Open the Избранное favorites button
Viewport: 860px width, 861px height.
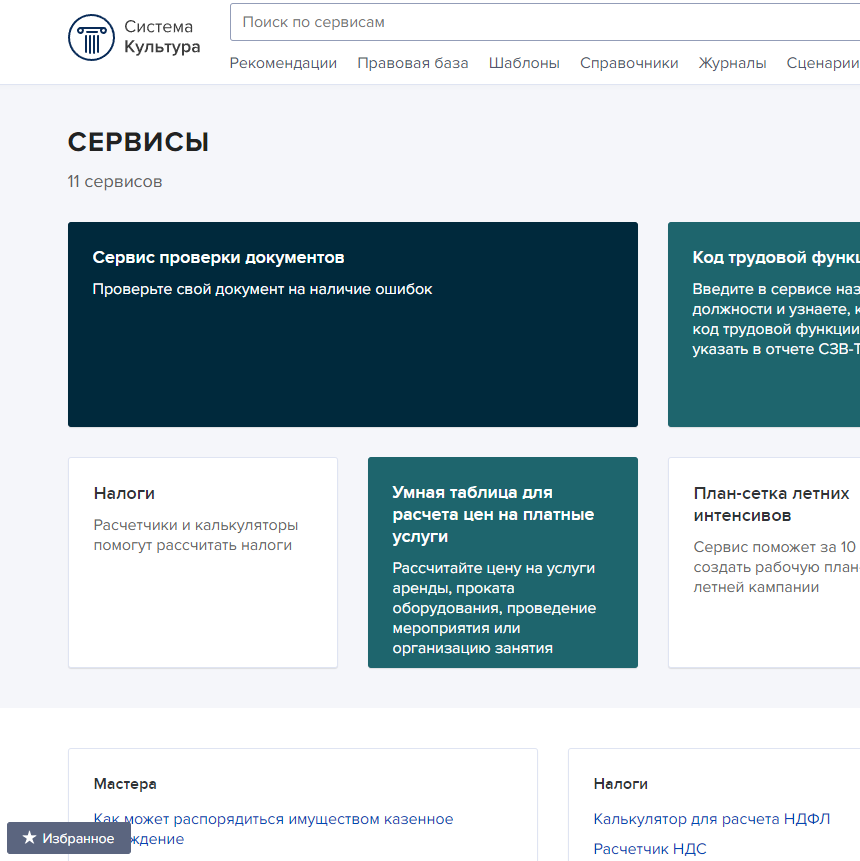click(x=69, y=838)
